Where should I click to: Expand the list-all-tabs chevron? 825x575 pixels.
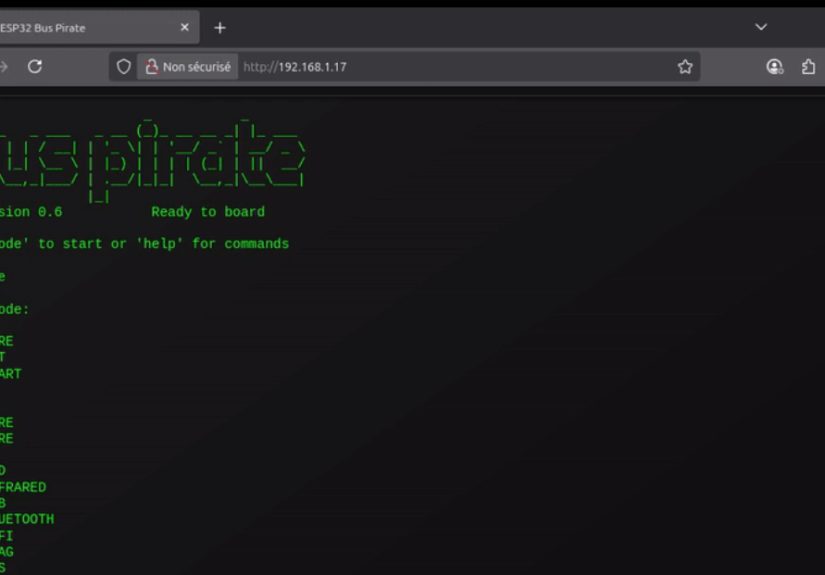(x=761, y=27)
